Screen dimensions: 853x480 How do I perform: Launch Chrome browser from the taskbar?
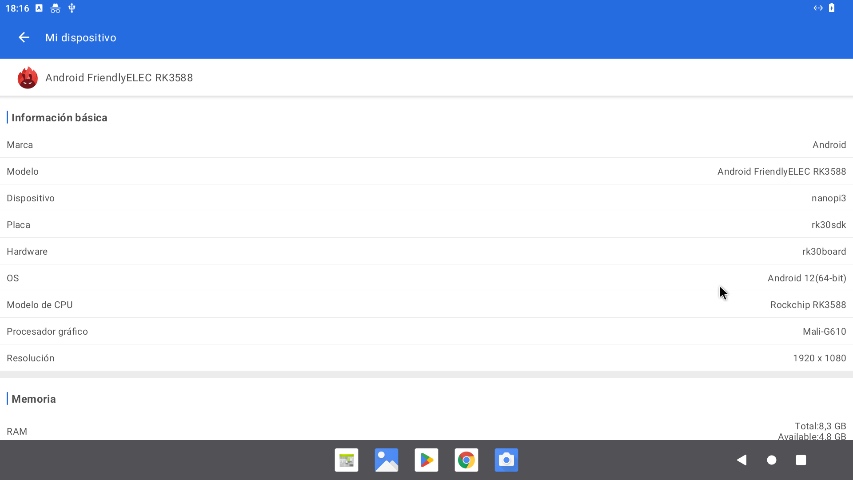coord(466,460)
